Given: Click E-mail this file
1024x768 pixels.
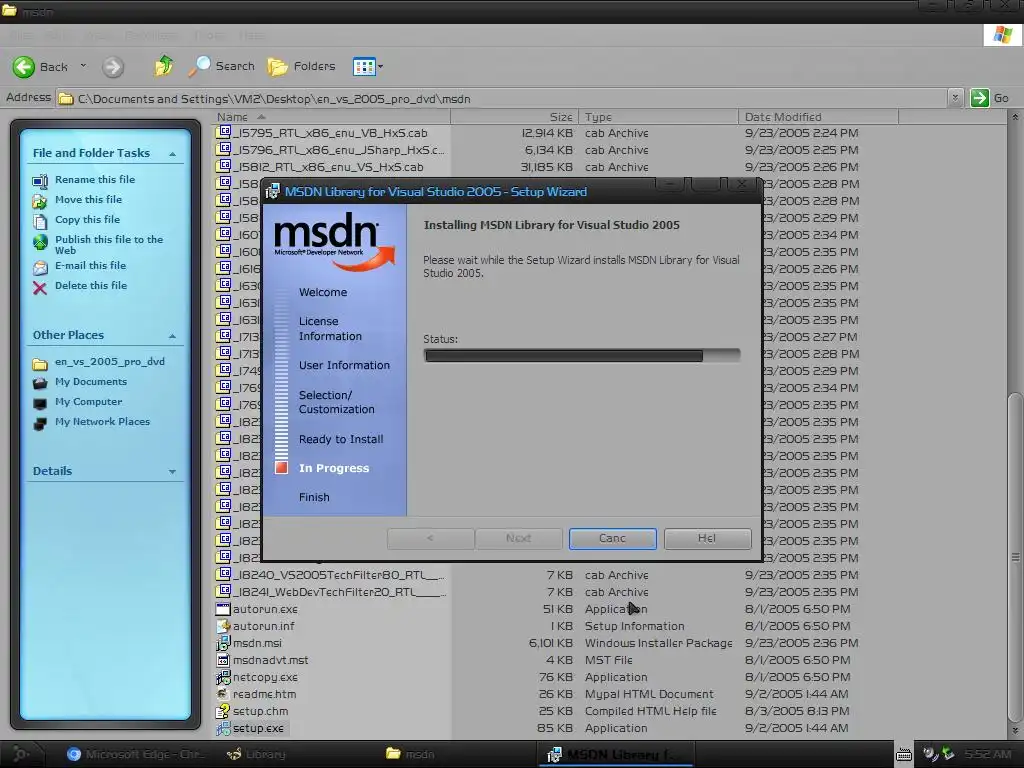Looking at the screenshot, I should 90,265.
